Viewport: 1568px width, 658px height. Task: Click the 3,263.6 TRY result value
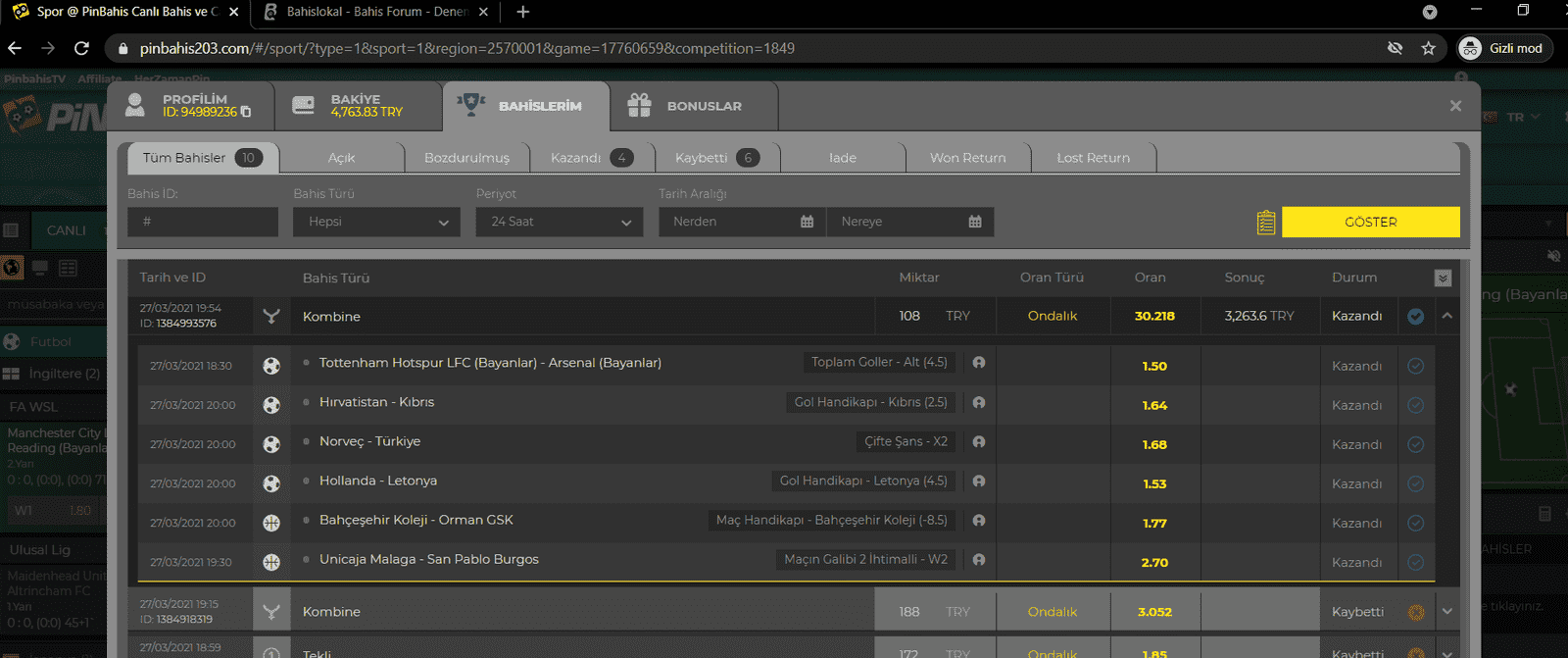[x=1259, y=316]
